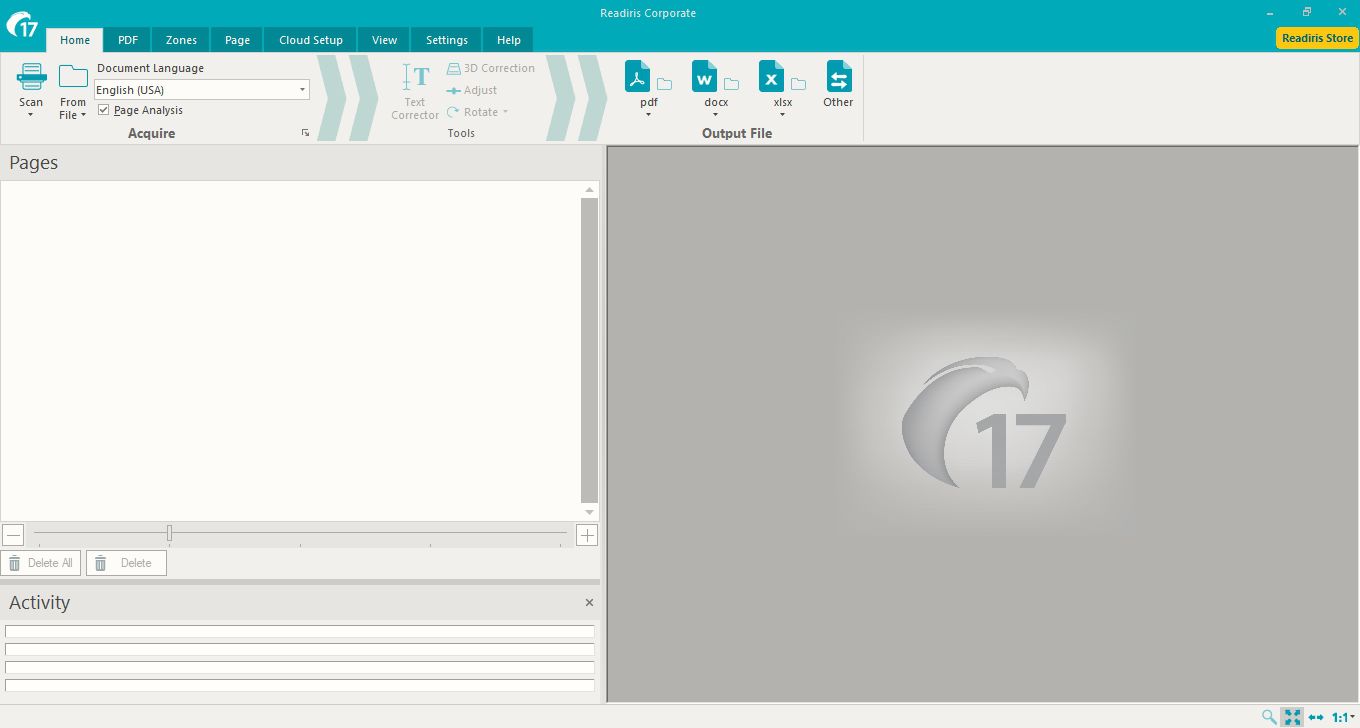Image resolution: width=1360 pixels, height=728 pixels.
Task: Choose the Adjust tool
Action: coord(472,90)
